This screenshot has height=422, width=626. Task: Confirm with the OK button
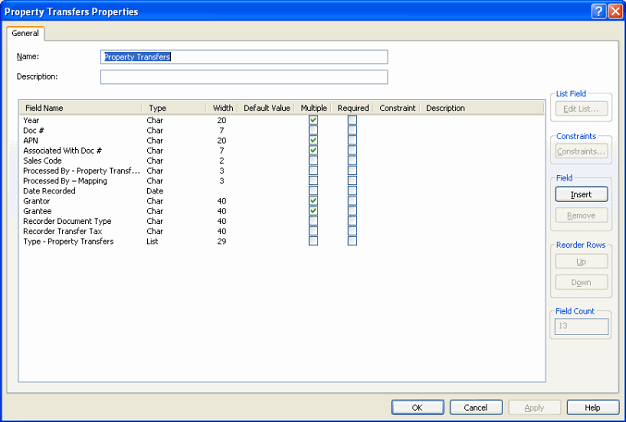click(418, 408)
